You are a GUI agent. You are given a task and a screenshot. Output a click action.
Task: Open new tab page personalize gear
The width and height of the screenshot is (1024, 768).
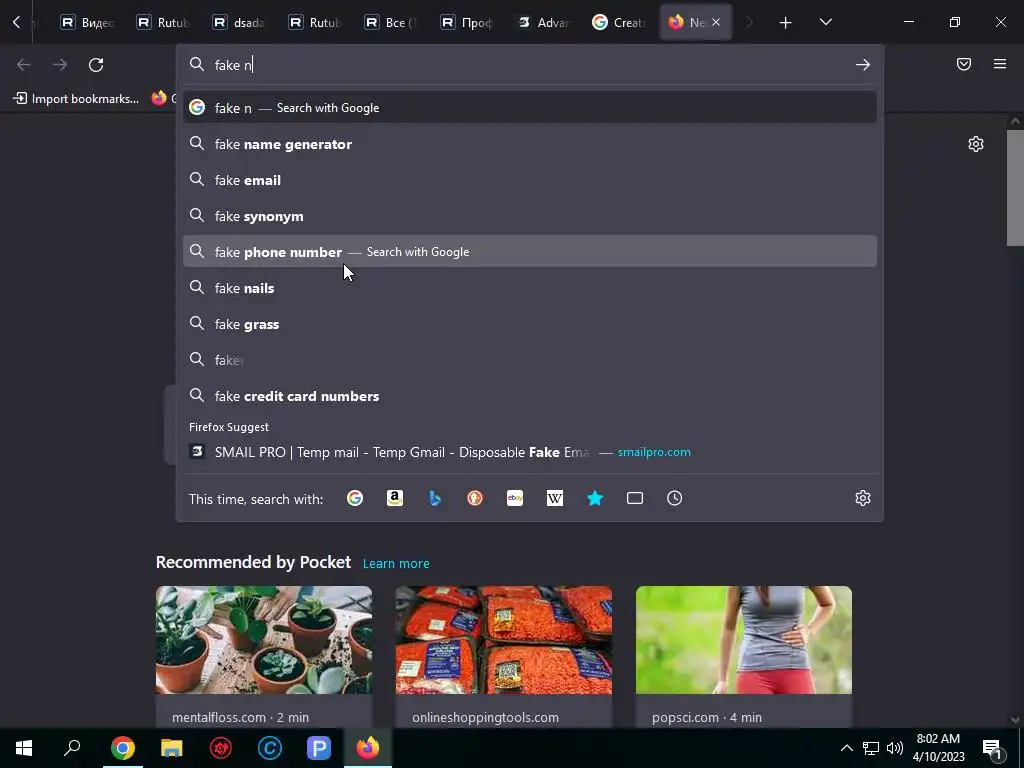976,144
